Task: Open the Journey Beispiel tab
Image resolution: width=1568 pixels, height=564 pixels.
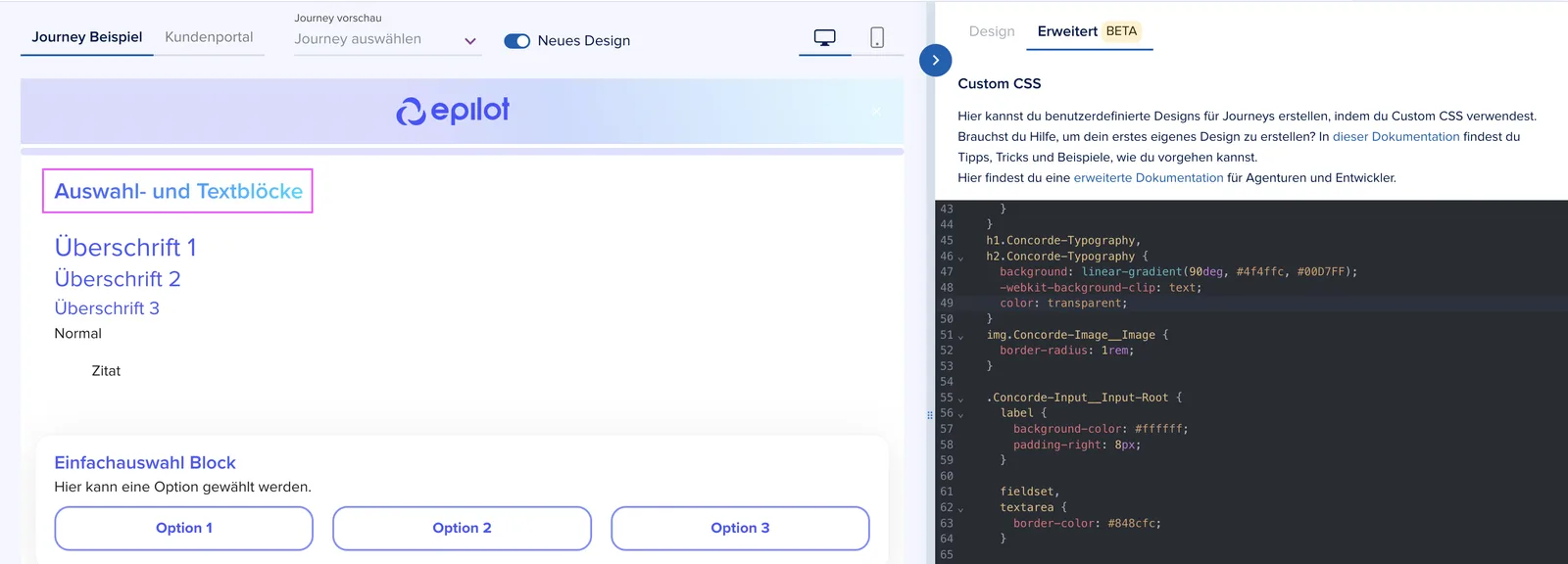Action: pyautogui.click(x=87, y=37)
